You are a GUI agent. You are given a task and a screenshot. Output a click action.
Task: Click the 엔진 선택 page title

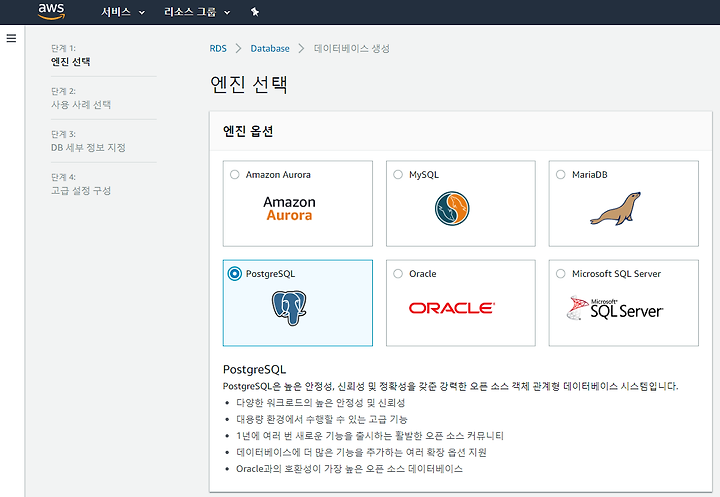pyautogui.click(x=249, y=84)
